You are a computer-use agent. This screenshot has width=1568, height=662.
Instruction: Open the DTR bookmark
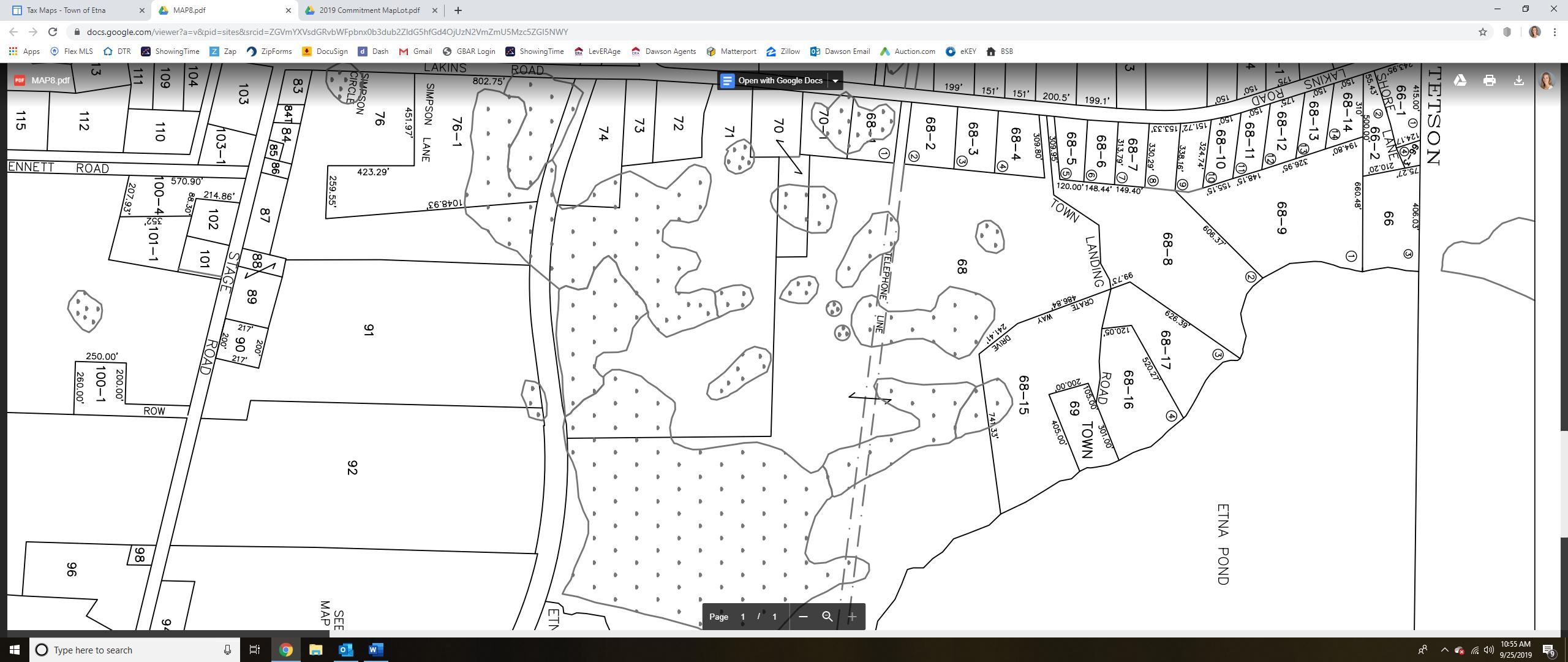(117, 51)
